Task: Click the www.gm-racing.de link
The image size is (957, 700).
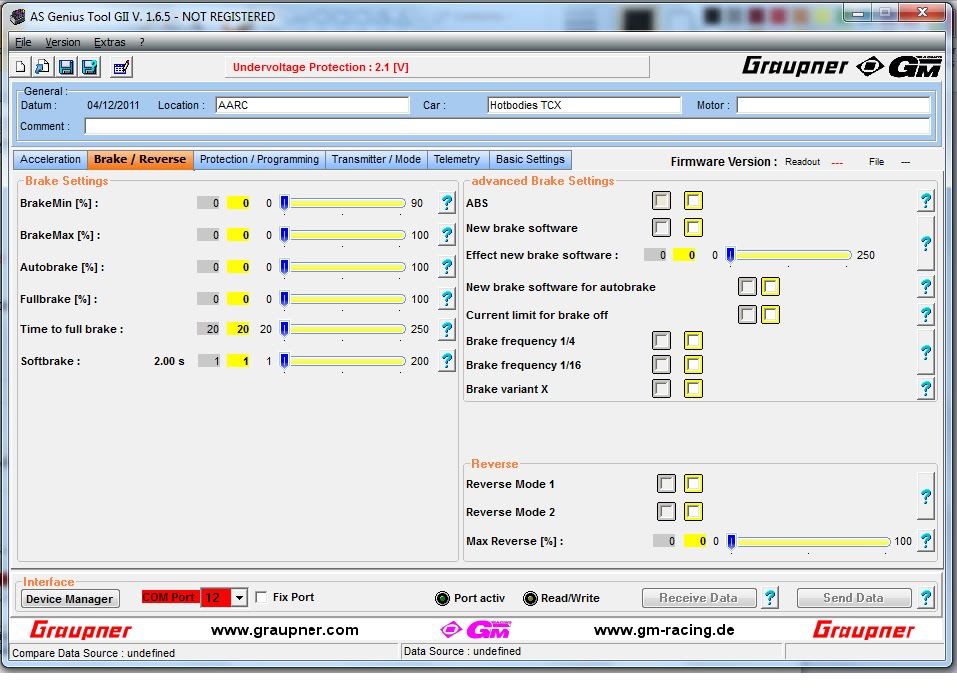Action: pos(664,630)
